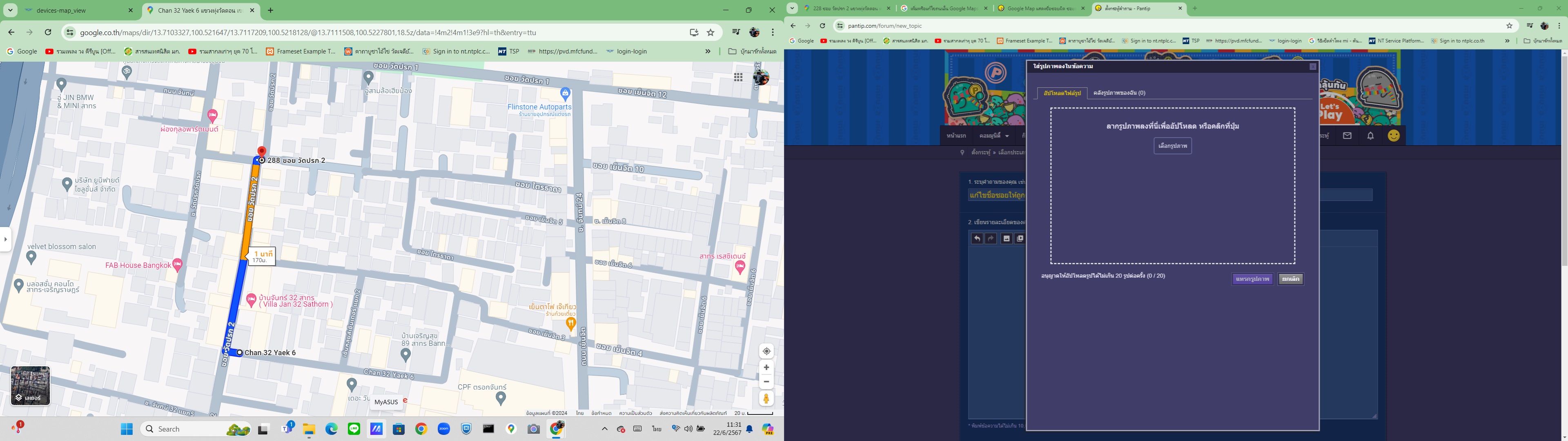Open Zoom from the taskbar
This screenshot has height=441, width=1568.
click(x=444, y=430)
